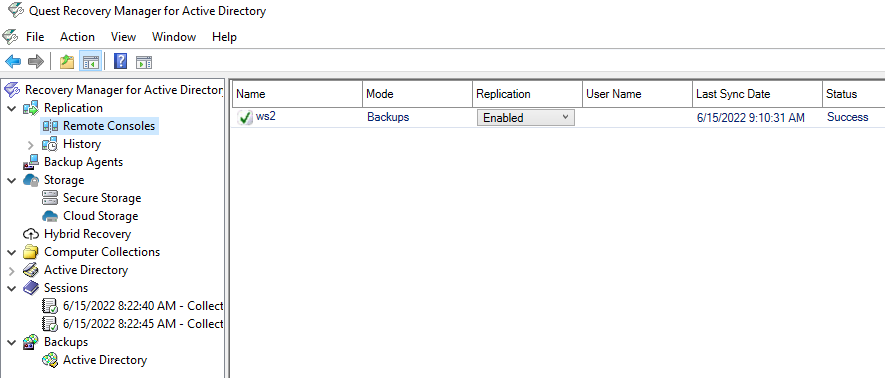Click the 8:22:40 AM session icon

(x=50, y=306)
